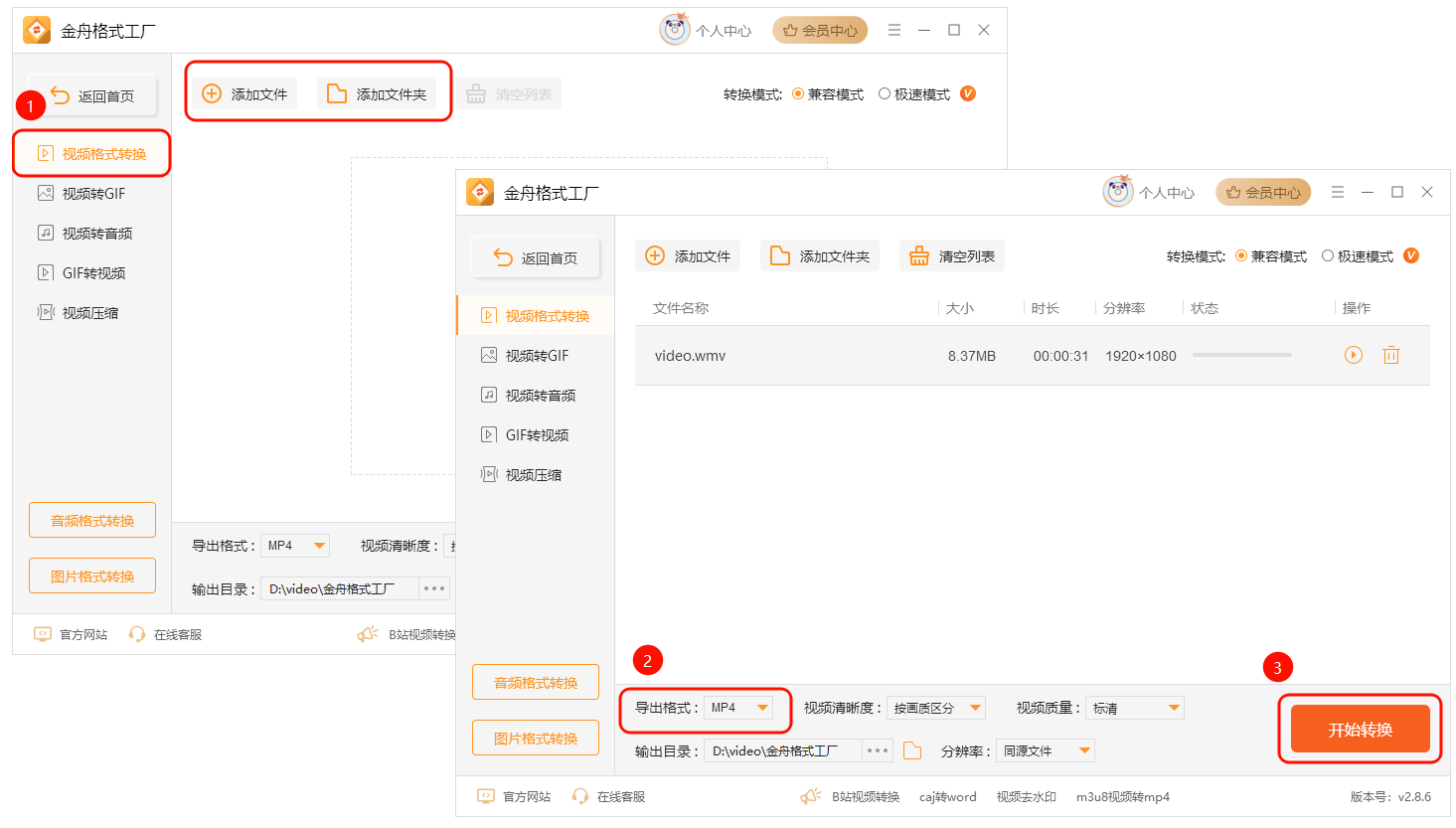Click the 开始转换 button

point(1360,729)
